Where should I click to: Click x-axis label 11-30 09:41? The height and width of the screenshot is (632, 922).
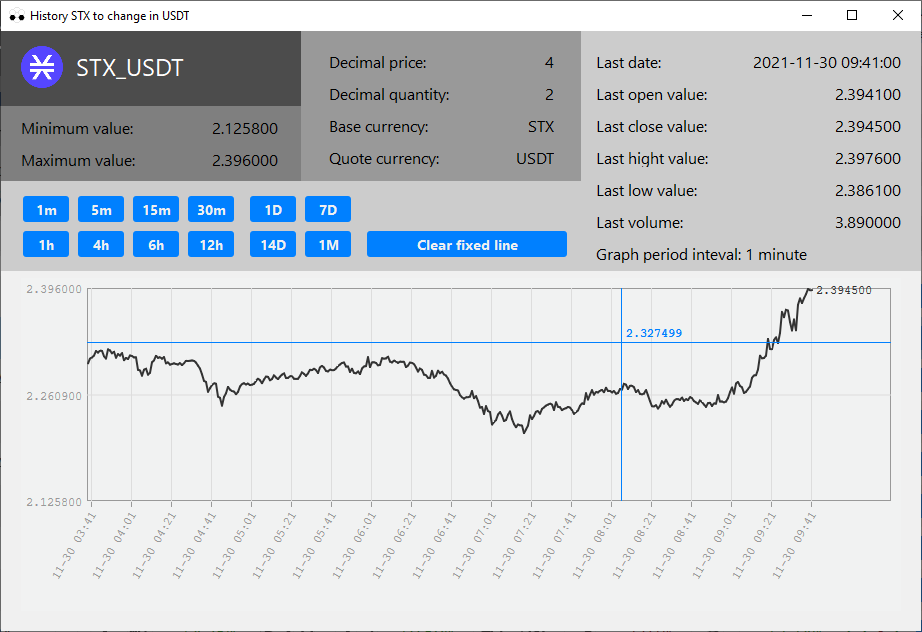(794, 545)
